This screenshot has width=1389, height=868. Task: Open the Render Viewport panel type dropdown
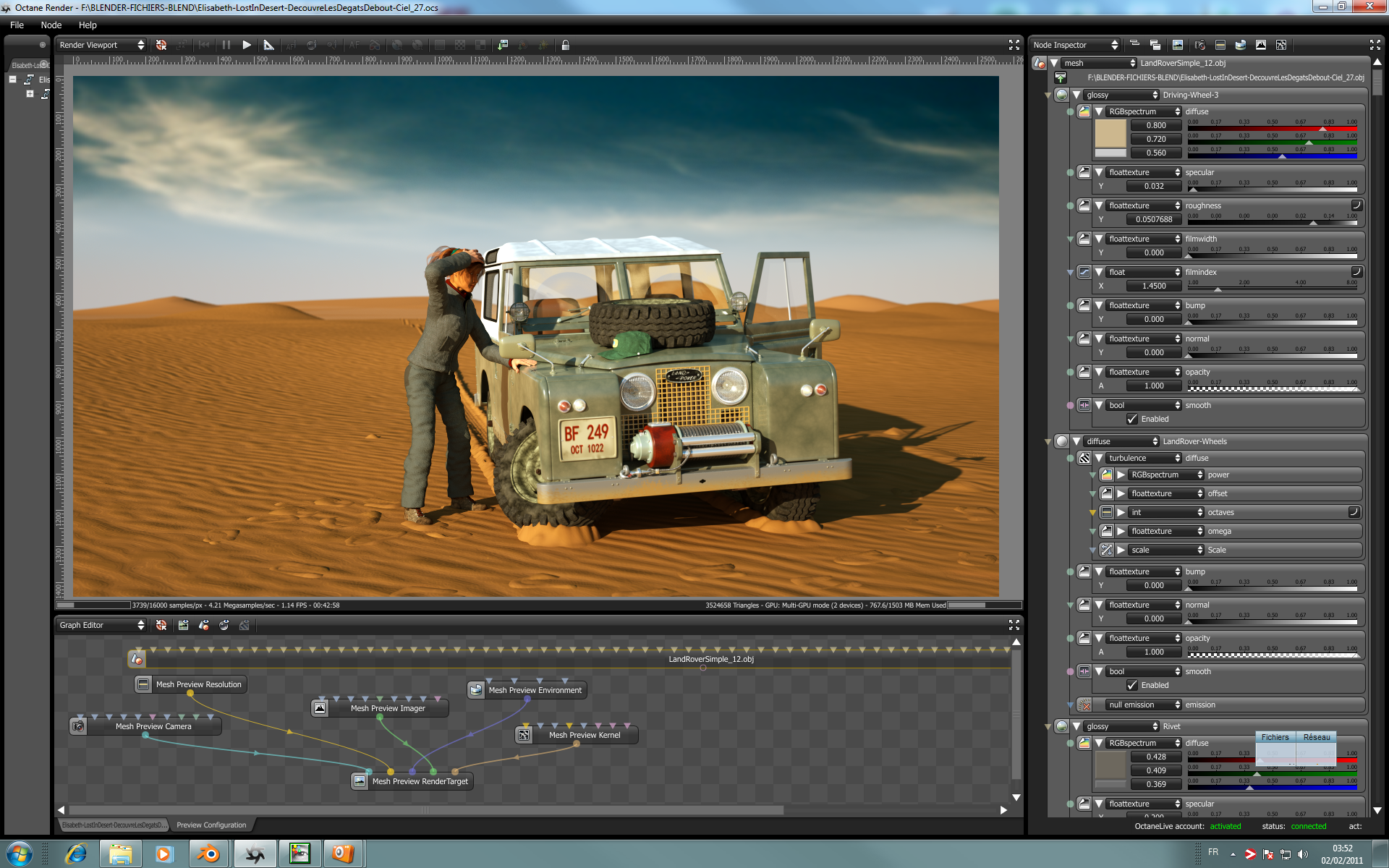pyautogui.click(x=101, y=45)
